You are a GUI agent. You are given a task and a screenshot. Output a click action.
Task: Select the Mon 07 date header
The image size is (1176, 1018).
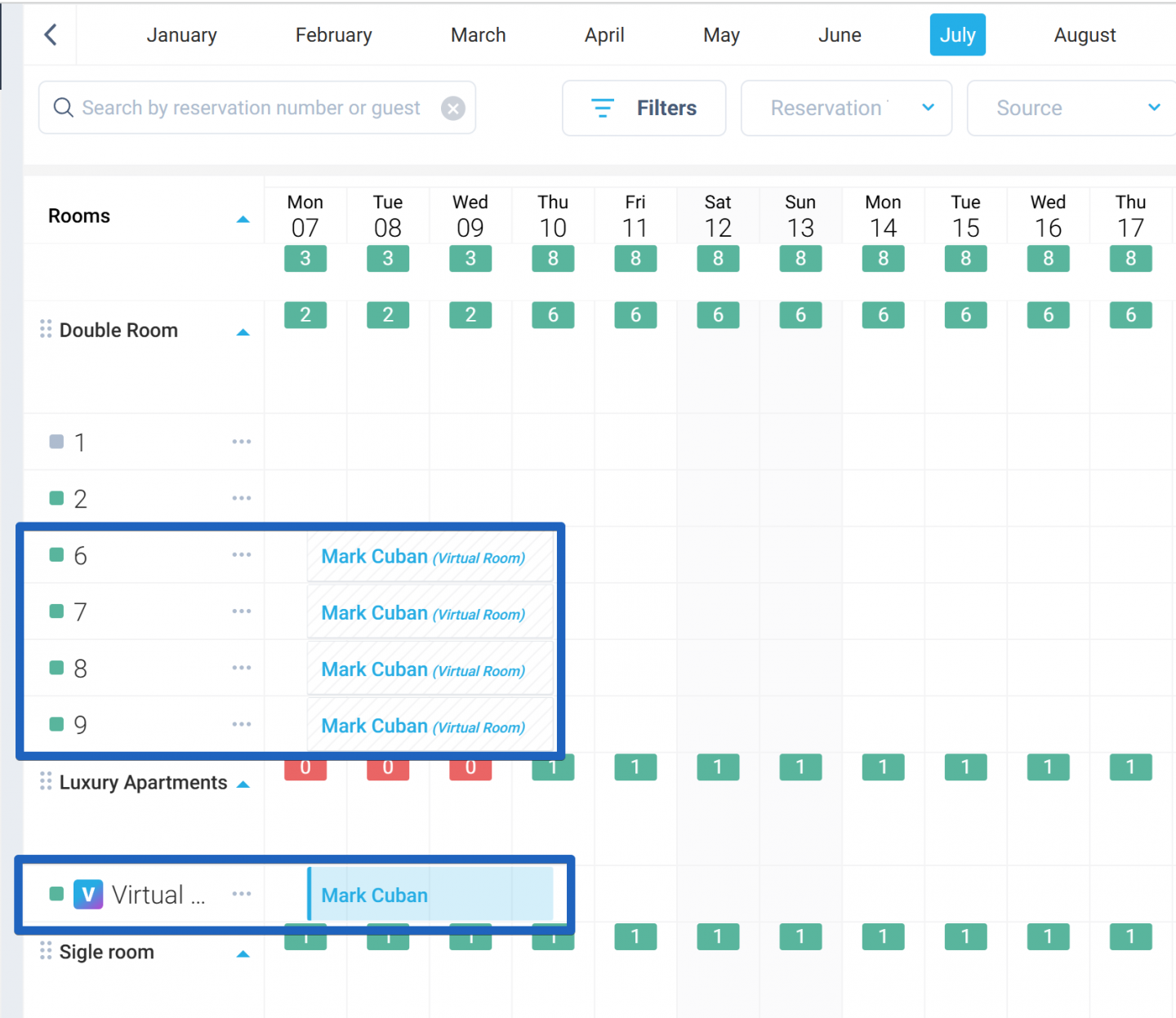pyautogui.click(x=305, y=216)
